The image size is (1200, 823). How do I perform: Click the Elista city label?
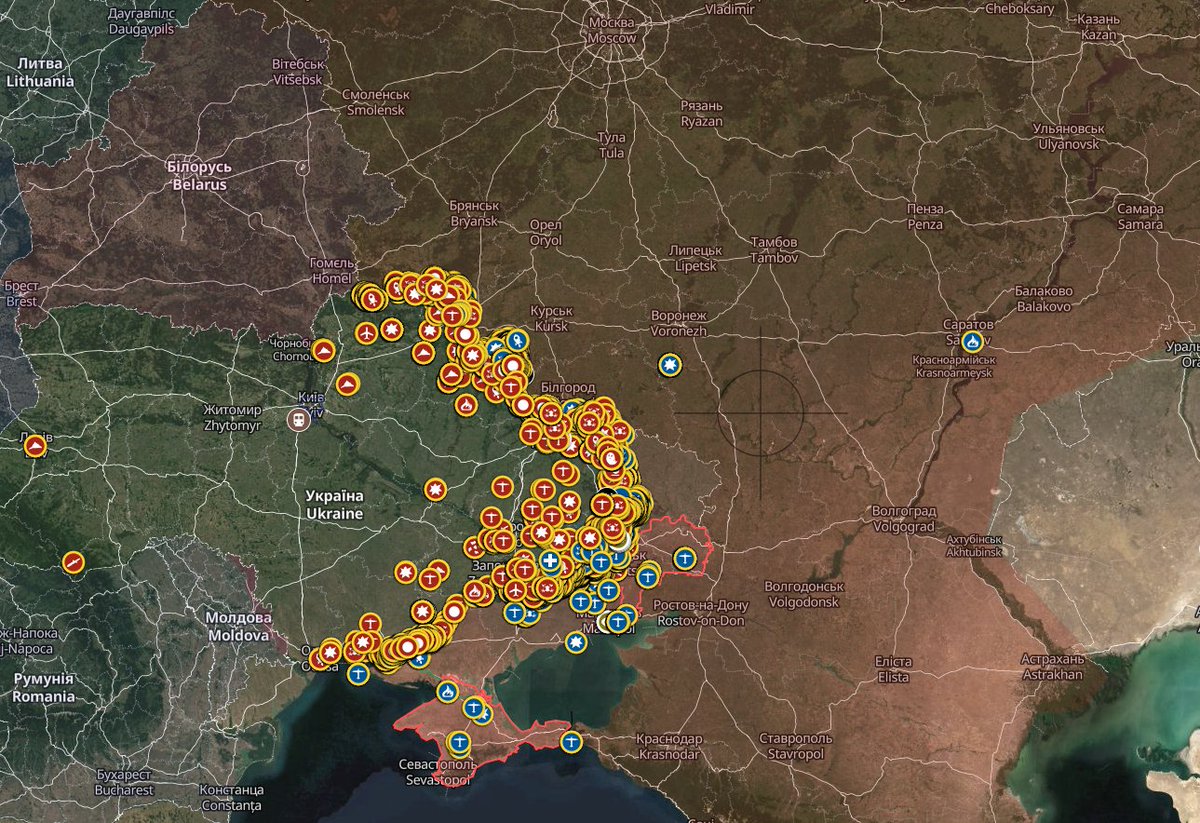(x=893, y=670)
